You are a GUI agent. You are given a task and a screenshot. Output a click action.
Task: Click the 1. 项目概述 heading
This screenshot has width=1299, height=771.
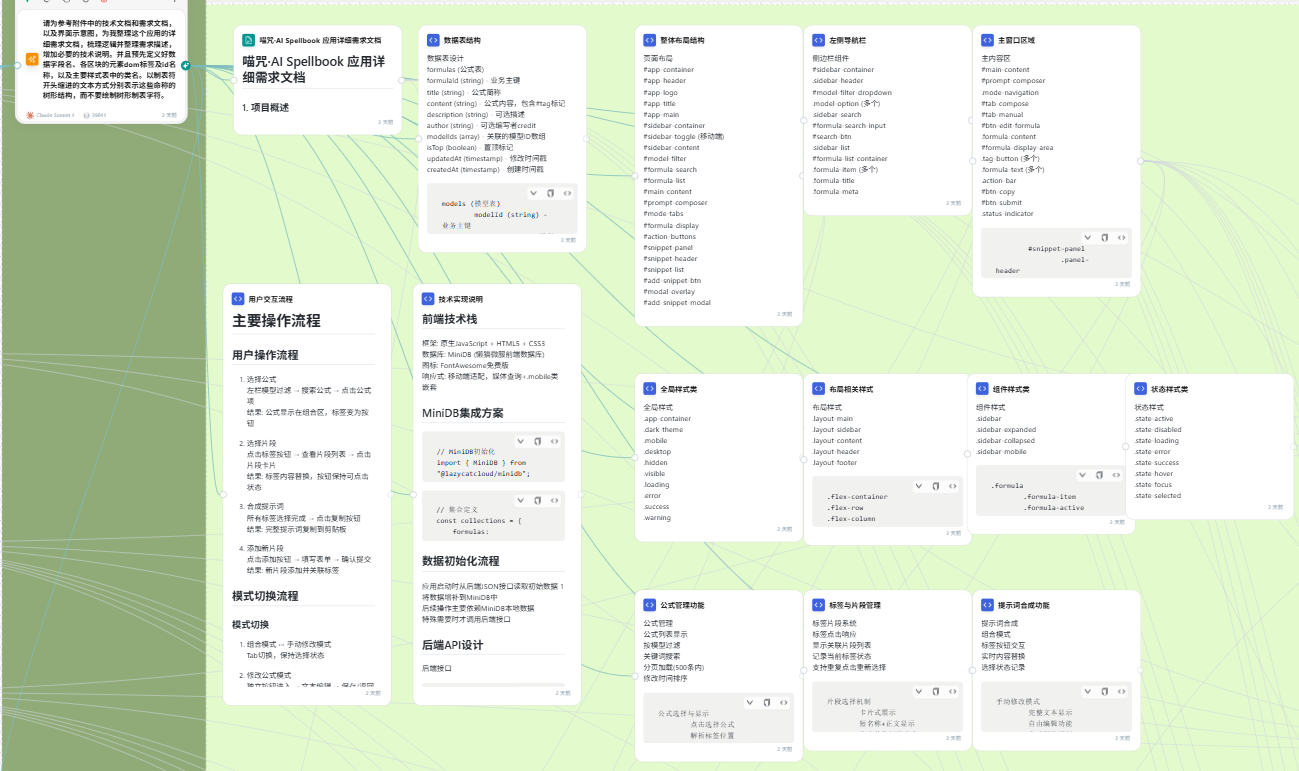265,107
